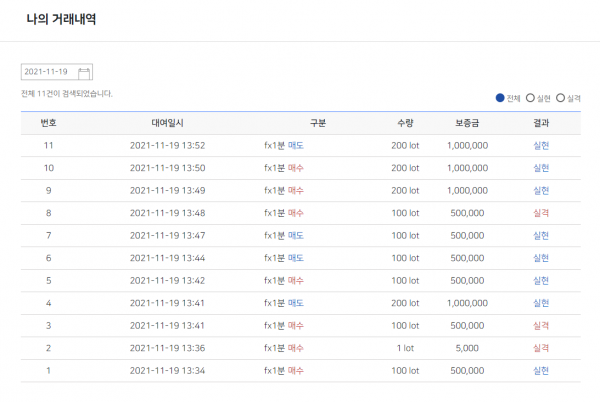The image size is (600, 402).
Task: Open 실현 result for row 5
Action: click(x=541, y=281)
